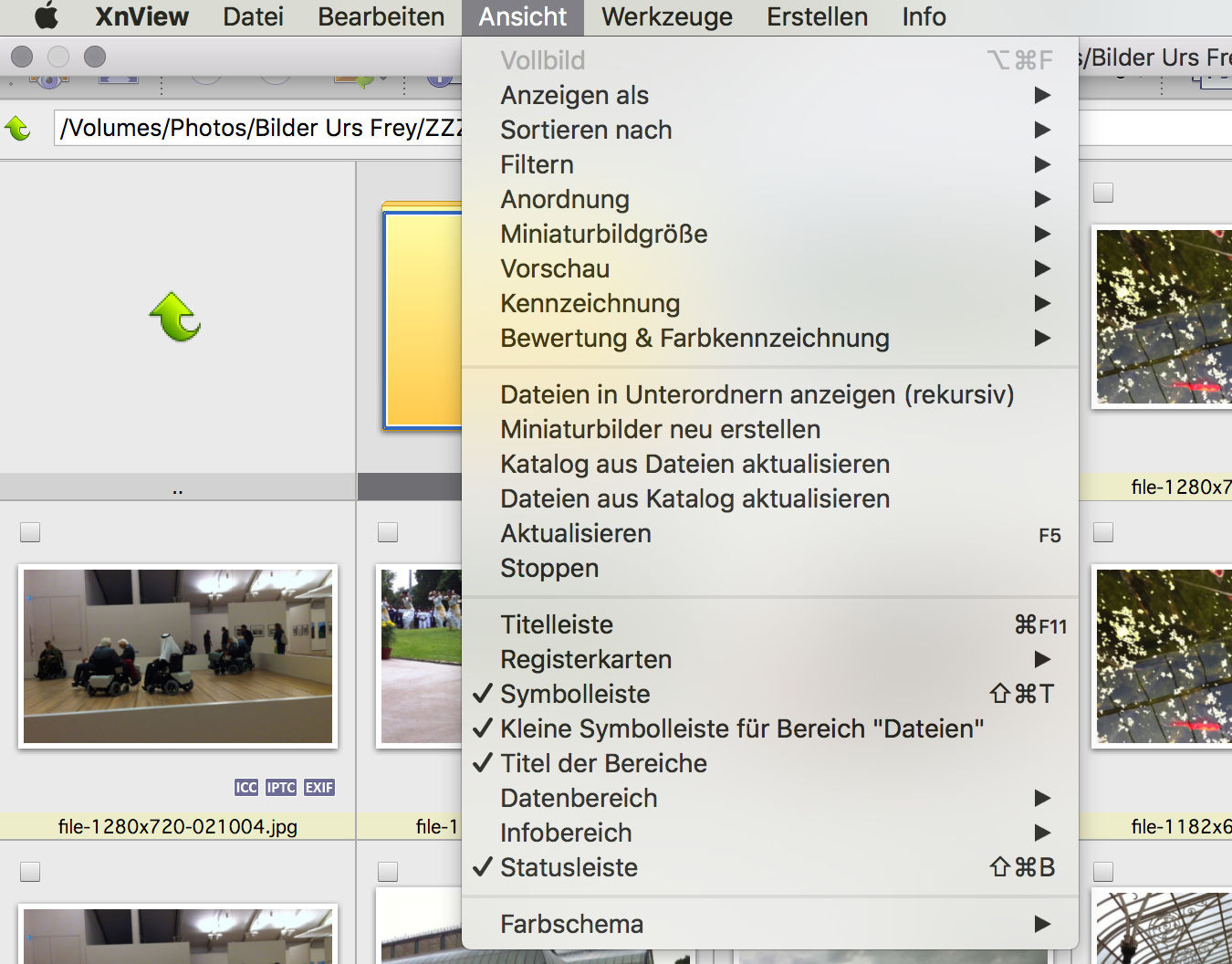Expand the Anordnung submenu
The image size is (1232, 964).
pyautogui.click(x=770, y=199)
